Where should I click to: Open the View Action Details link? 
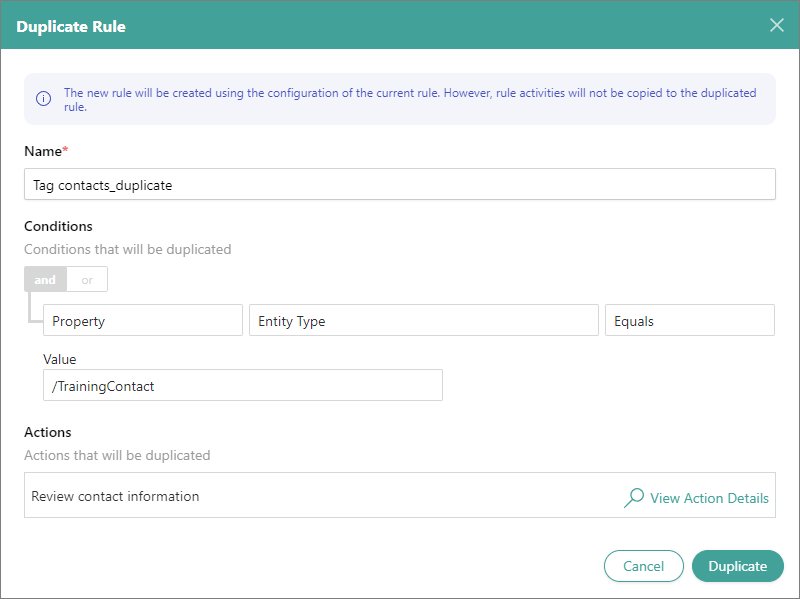[709, 498]
